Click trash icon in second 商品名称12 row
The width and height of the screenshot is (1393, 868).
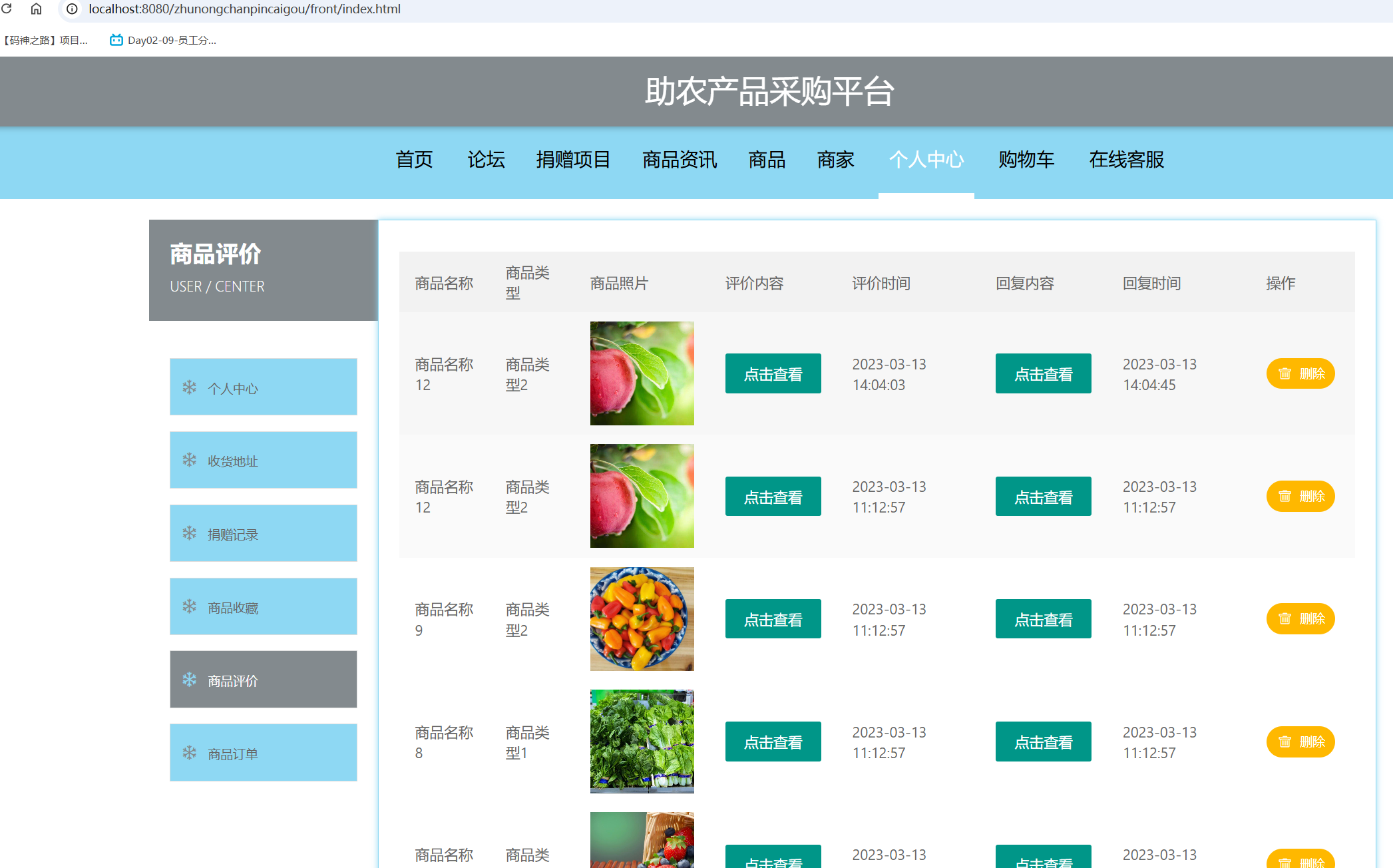click(1285, 496)
